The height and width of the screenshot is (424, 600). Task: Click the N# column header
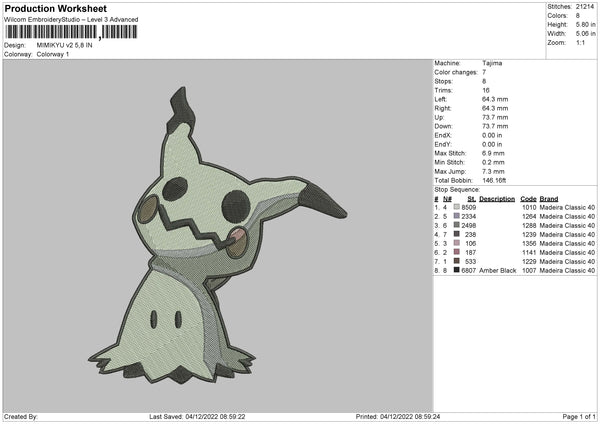447,199
